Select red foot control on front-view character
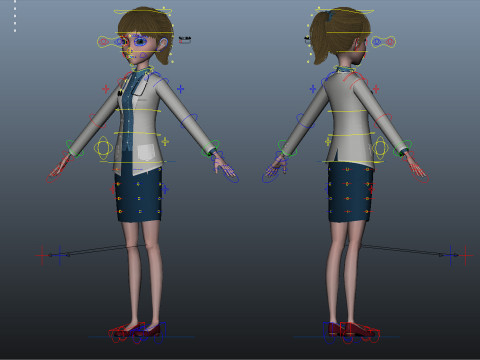This screenshot has width=480, height=360. pos(126,332)
